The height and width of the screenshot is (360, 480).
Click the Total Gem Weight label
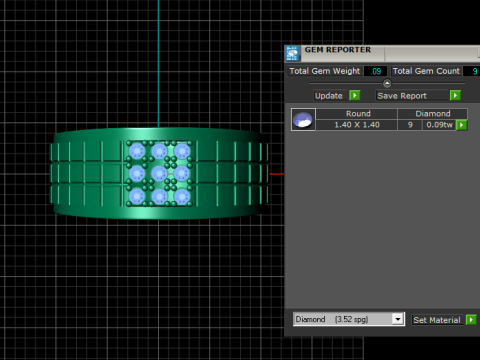coord(325,71)
